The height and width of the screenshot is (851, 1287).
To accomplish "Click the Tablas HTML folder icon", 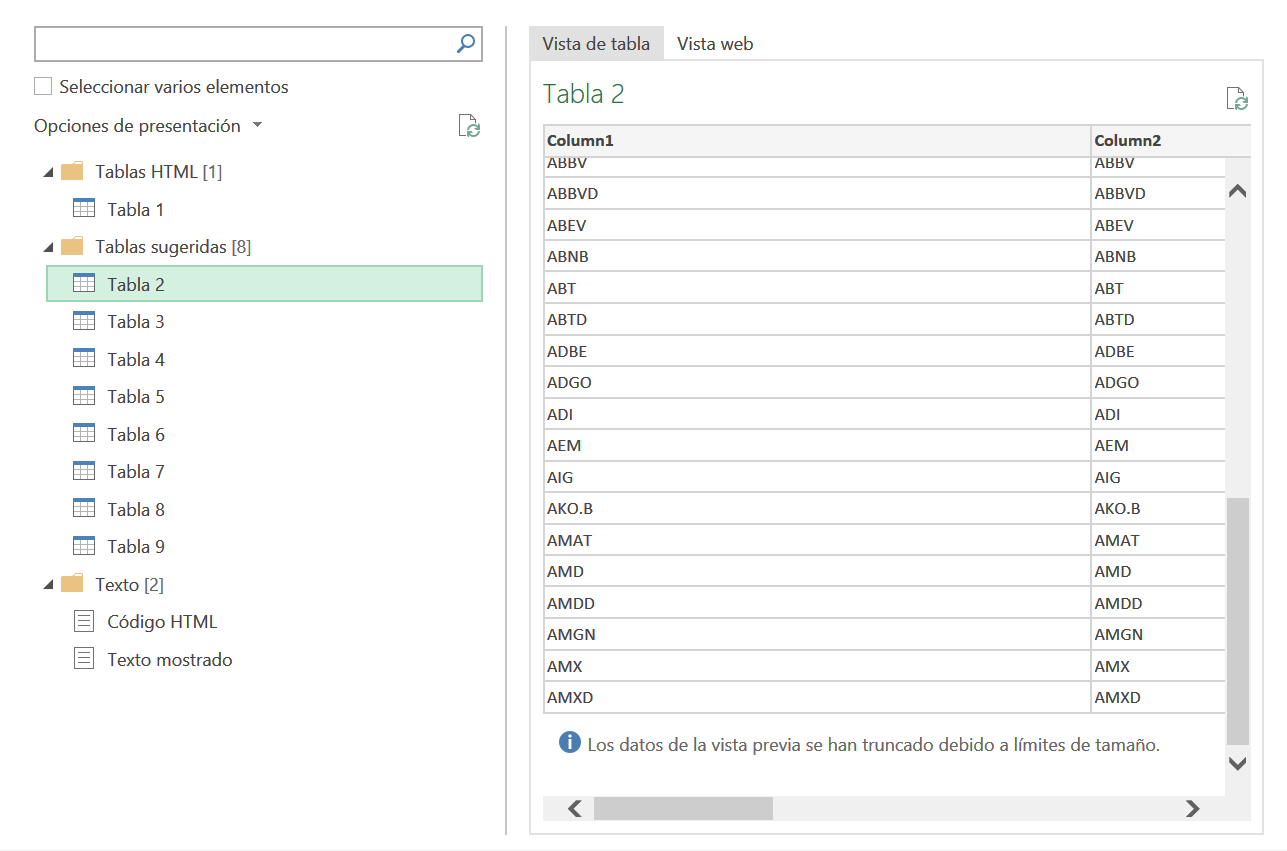I will point(72,171).
